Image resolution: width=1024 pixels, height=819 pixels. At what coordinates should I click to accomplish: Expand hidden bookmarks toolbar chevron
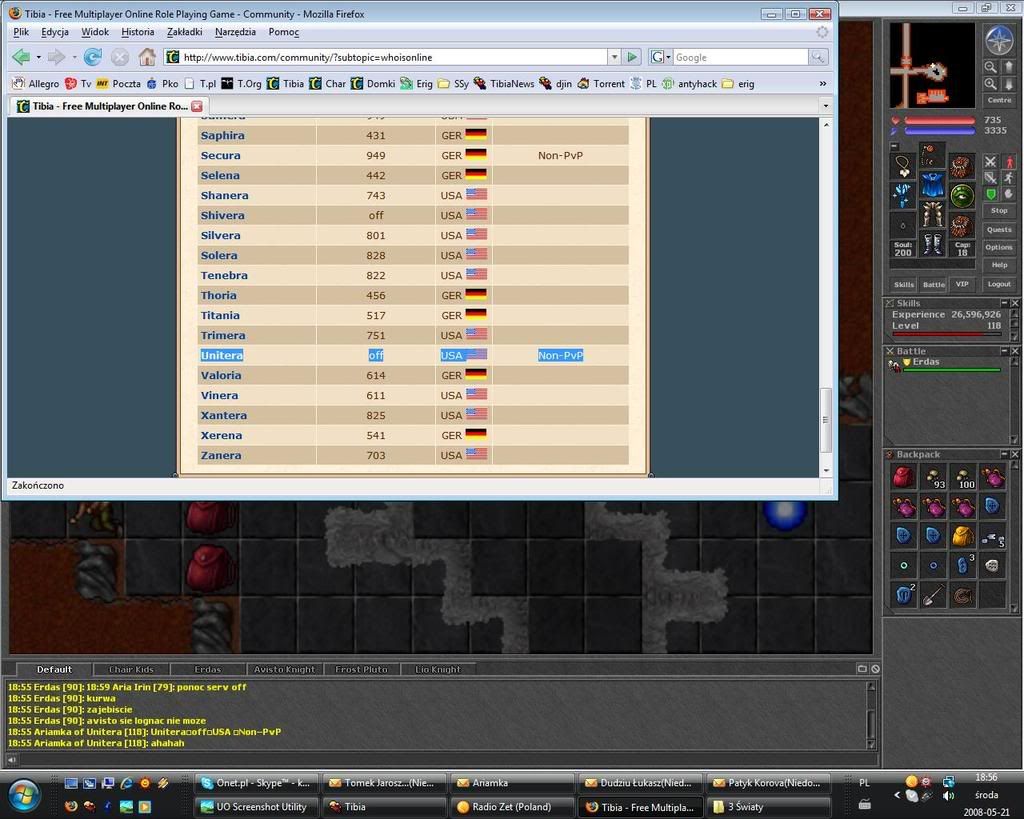pos(823,84)
